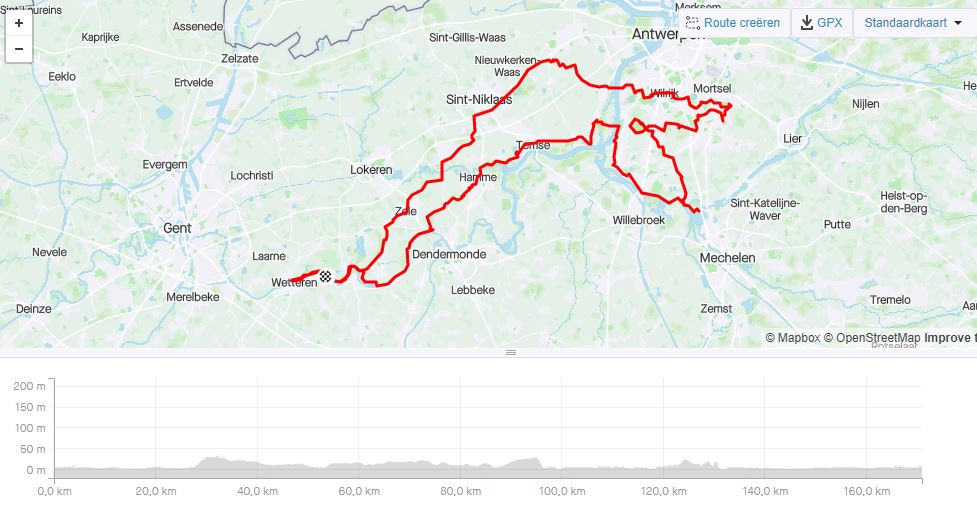This screenshot has width=977, height=515.
Task: Open the Mapbox attribution link
Action: [x=793, y=338]
